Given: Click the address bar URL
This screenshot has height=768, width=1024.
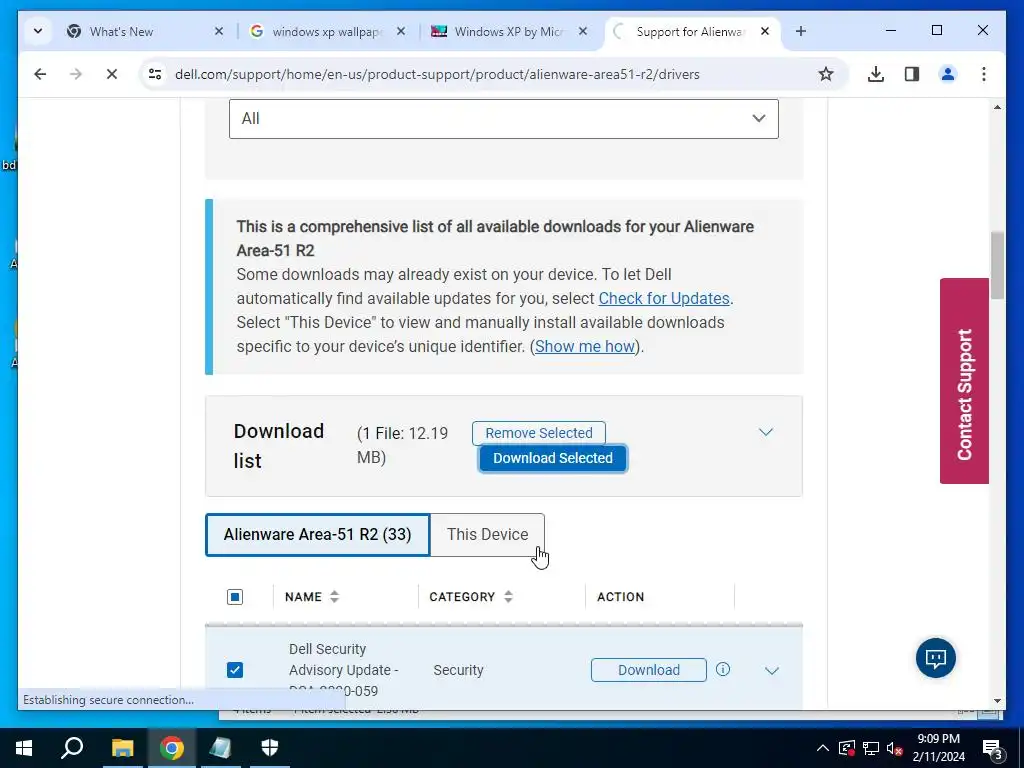Looking at the screenshot, I should (437, 74).
